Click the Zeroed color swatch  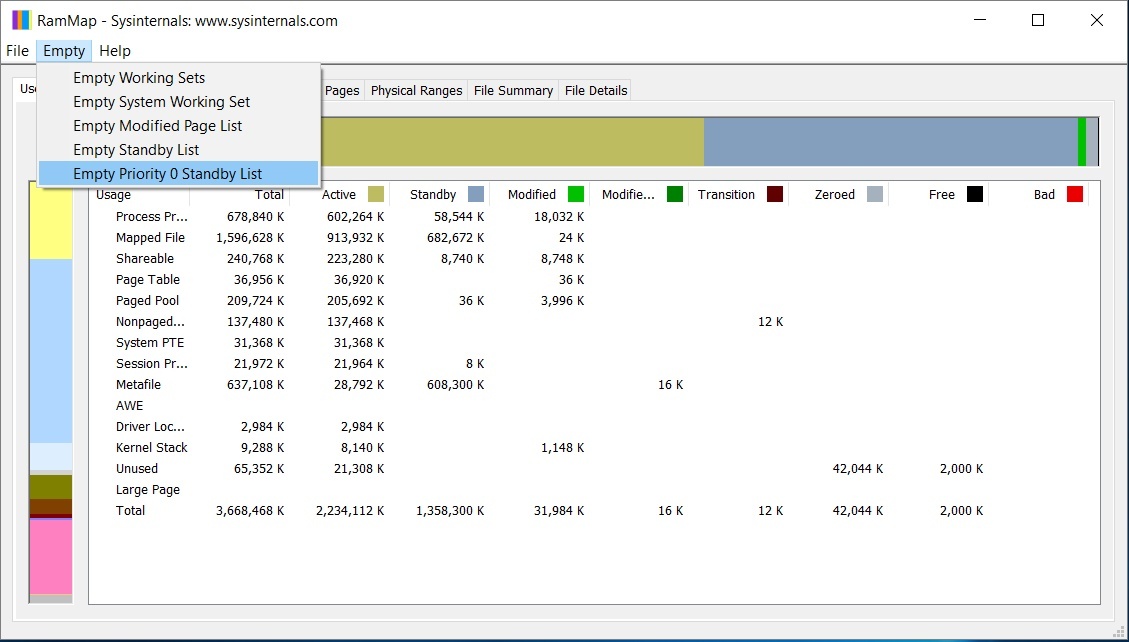pos(875,194)
